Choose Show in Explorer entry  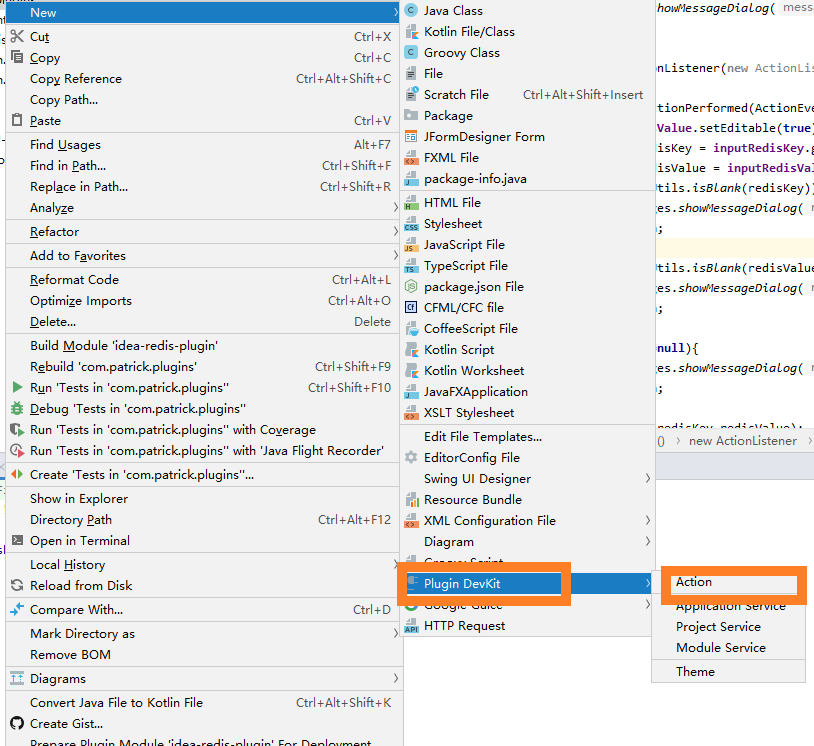(x=202, y=498)
